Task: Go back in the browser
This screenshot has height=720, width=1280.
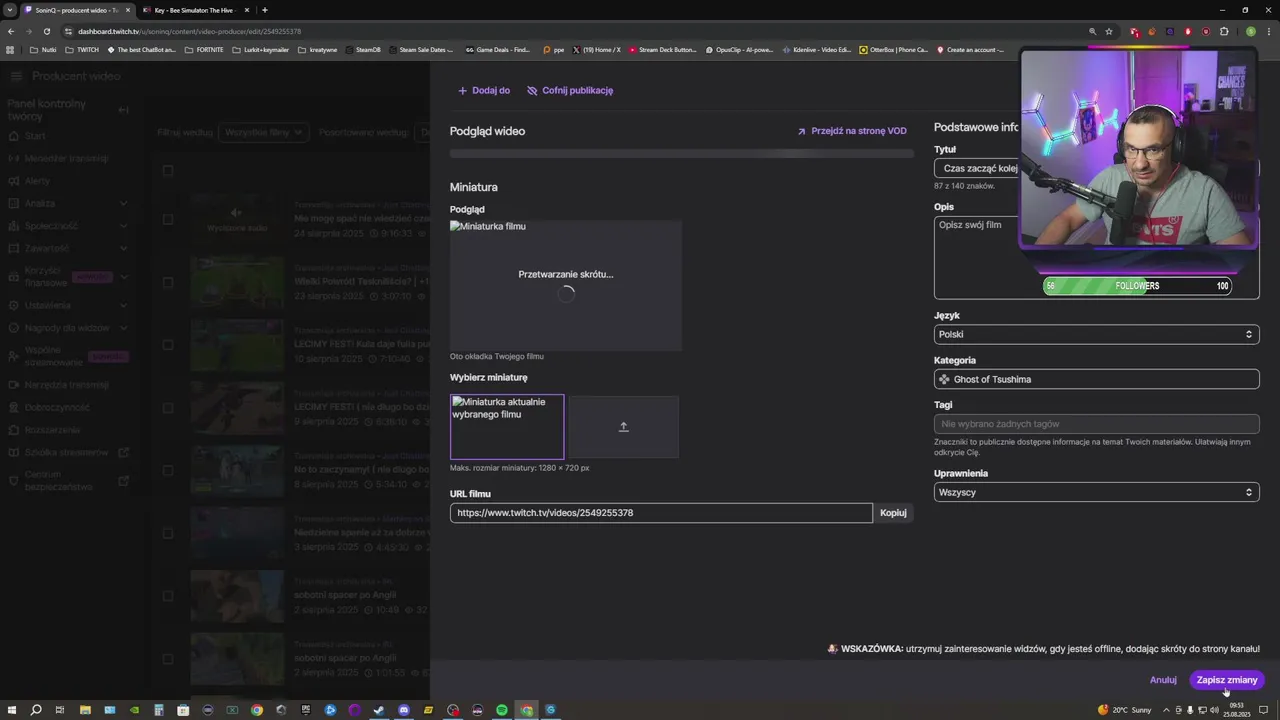Action: click(x=12, y=31)
